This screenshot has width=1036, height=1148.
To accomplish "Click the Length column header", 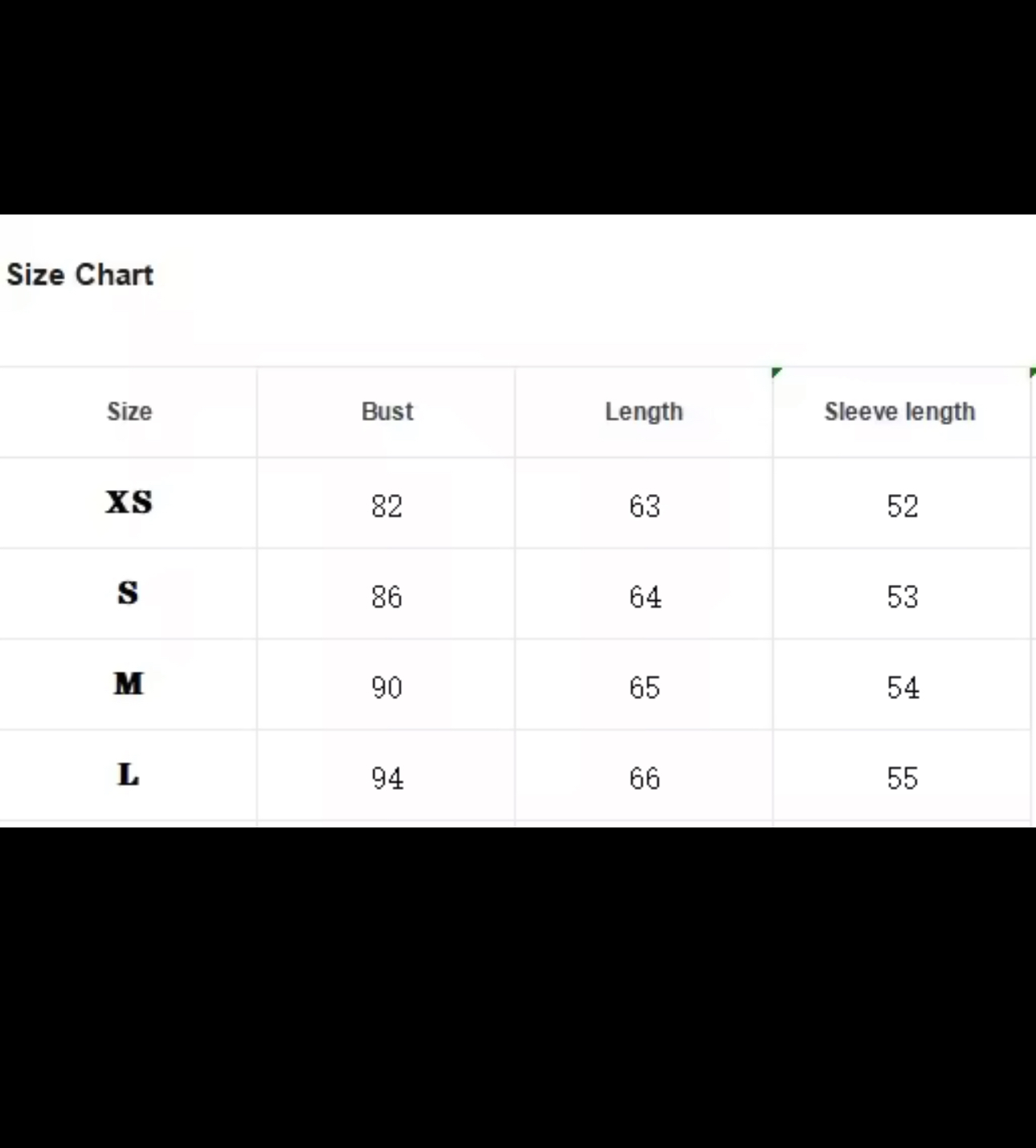I will click(x=644, y=411).
